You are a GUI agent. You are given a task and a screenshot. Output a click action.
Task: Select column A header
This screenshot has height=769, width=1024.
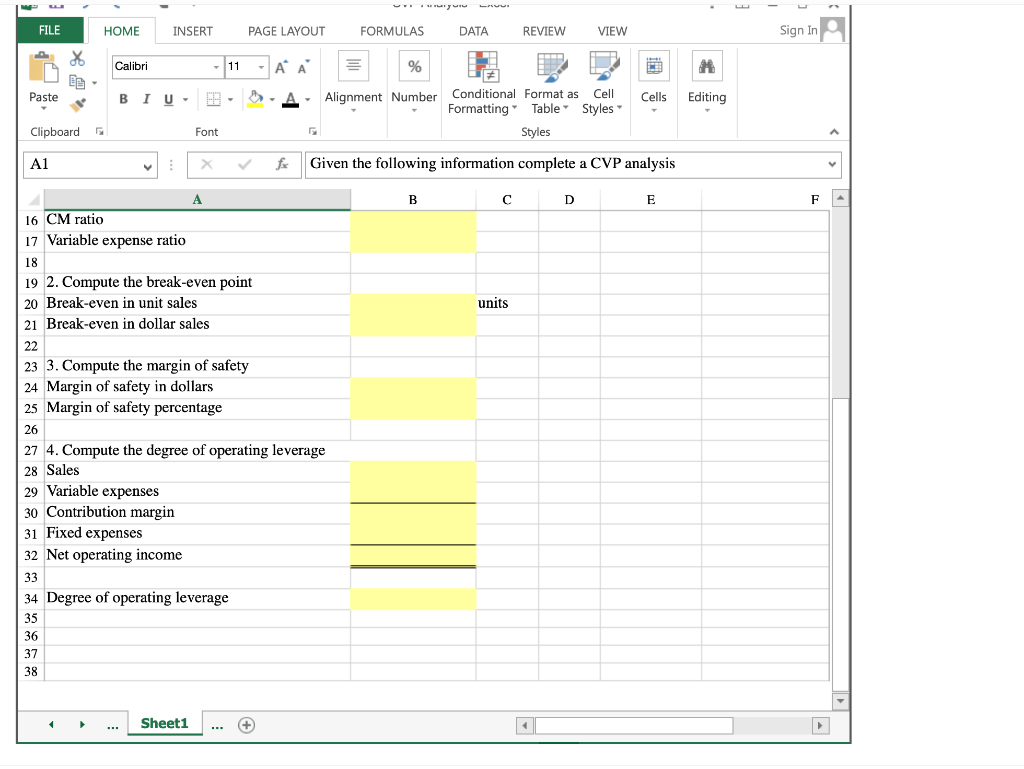tap(197, 200)
